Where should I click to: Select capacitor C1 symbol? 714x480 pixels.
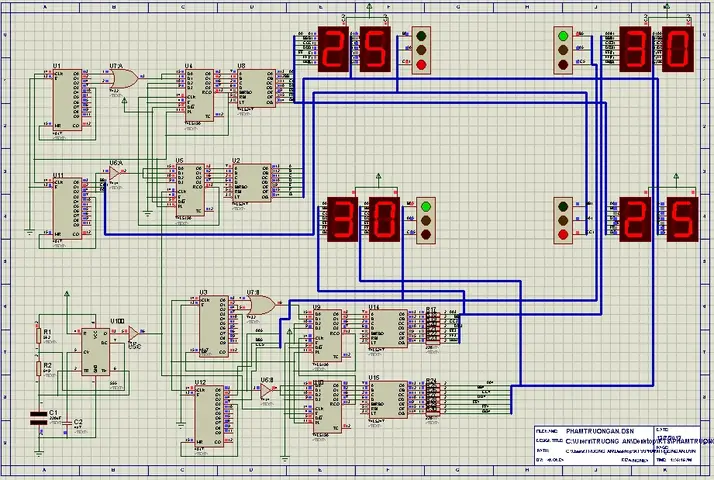[38, 418]
